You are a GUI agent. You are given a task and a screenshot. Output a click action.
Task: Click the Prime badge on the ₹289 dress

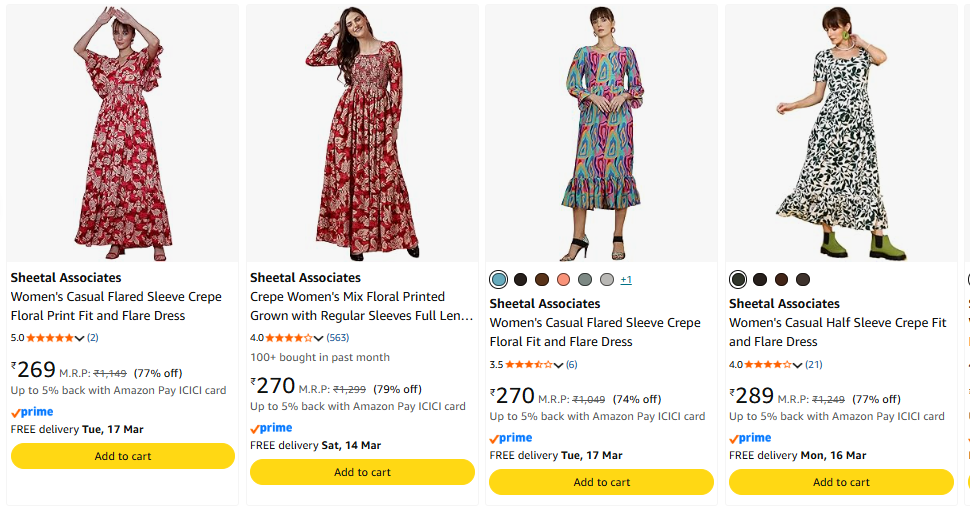pos(751,438)
